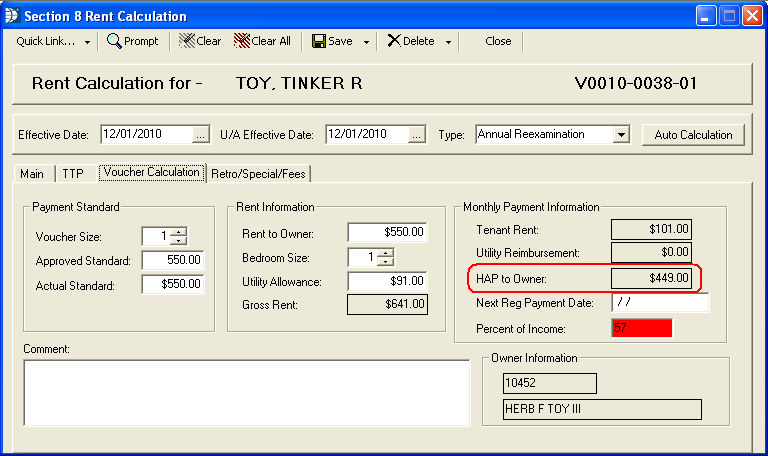The height and width of the screenshot is (456, 768).
Task: Open Effective Date picker ellipsis button
Action: click(x=200, y=135)
